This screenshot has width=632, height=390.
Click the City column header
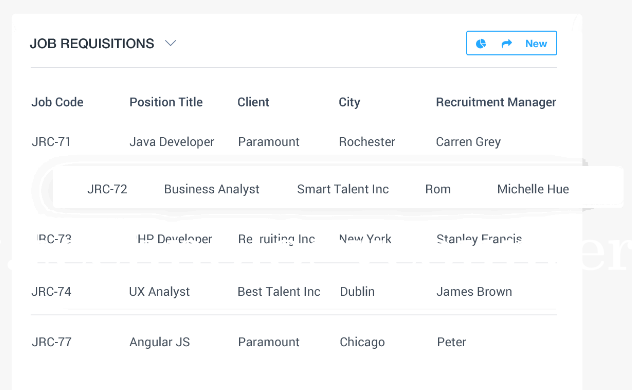[x=349, y=102]
